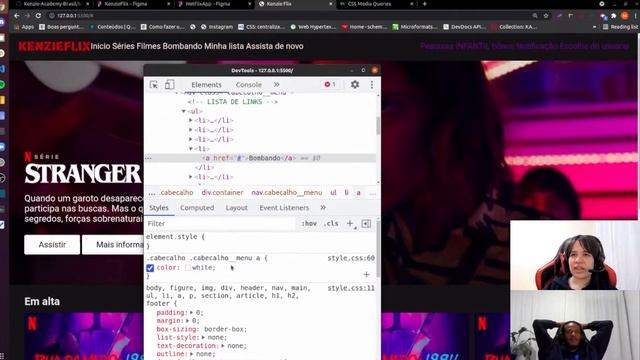The image size is (640, 360).
Task: Click the first Em alta thumbnail
Action: pos(84,336)
